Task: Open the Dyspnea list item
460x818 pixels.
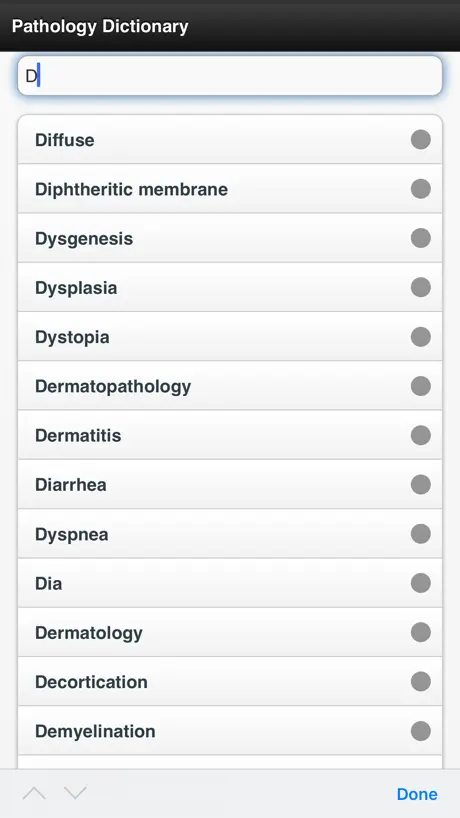Action: click(230, 534)
